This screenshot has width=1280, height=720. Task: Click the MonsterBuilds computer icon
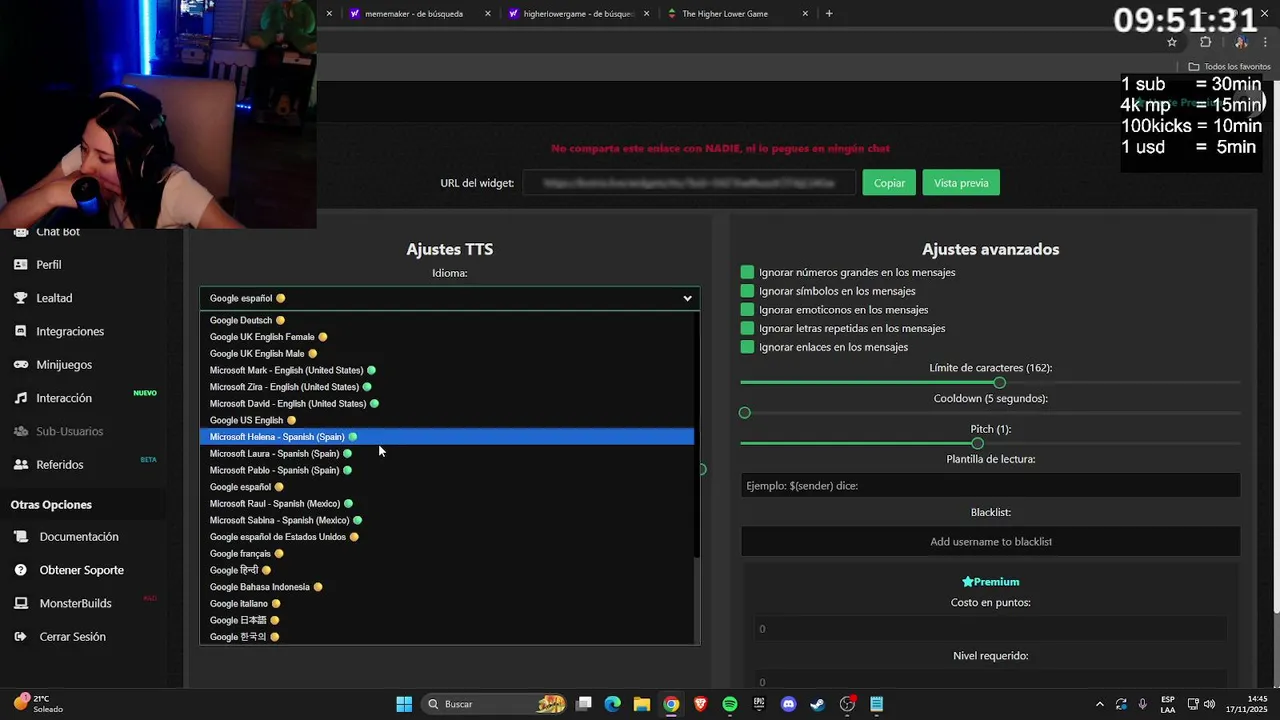pyautogui.click(x=21, y=604)
